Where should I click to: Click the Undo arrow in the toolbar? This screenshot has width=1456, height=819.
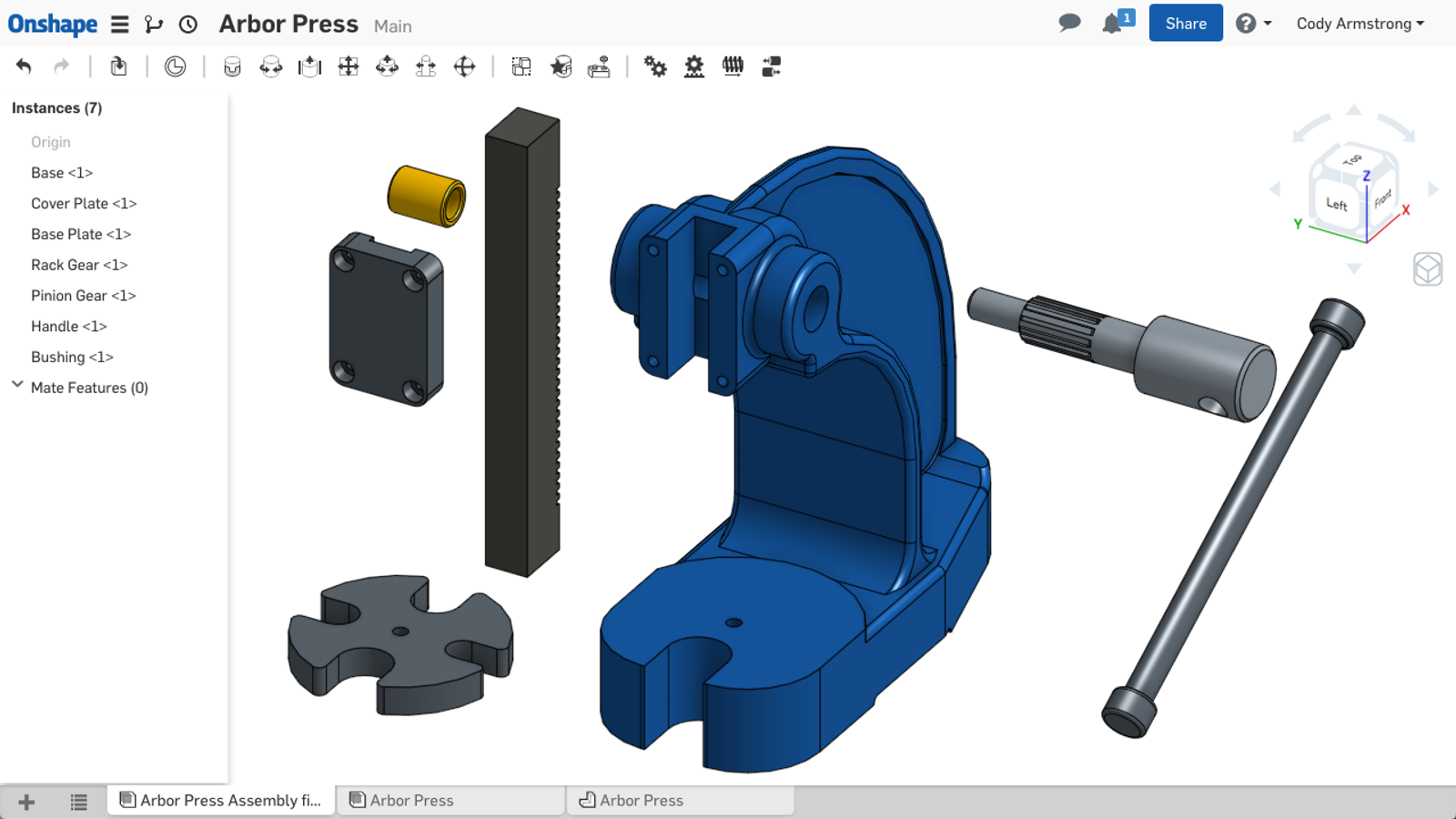[x=24, y=66]
